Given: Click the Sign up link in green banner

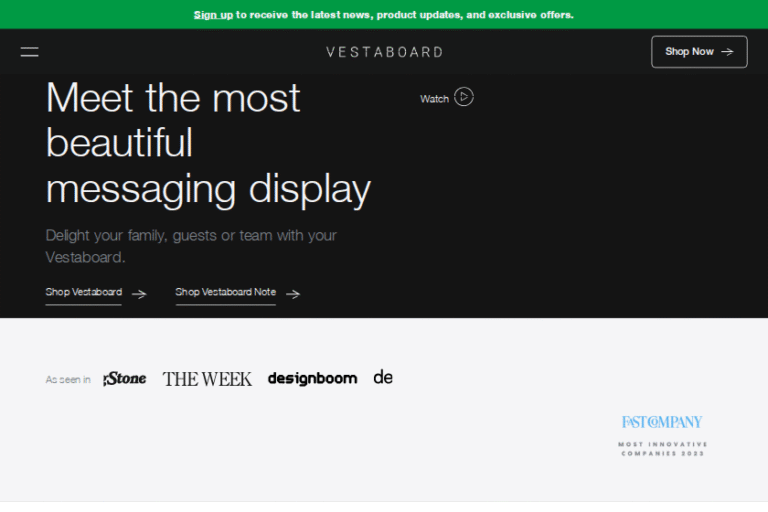Looking at the screenshot, I should [x=213, y=15].
